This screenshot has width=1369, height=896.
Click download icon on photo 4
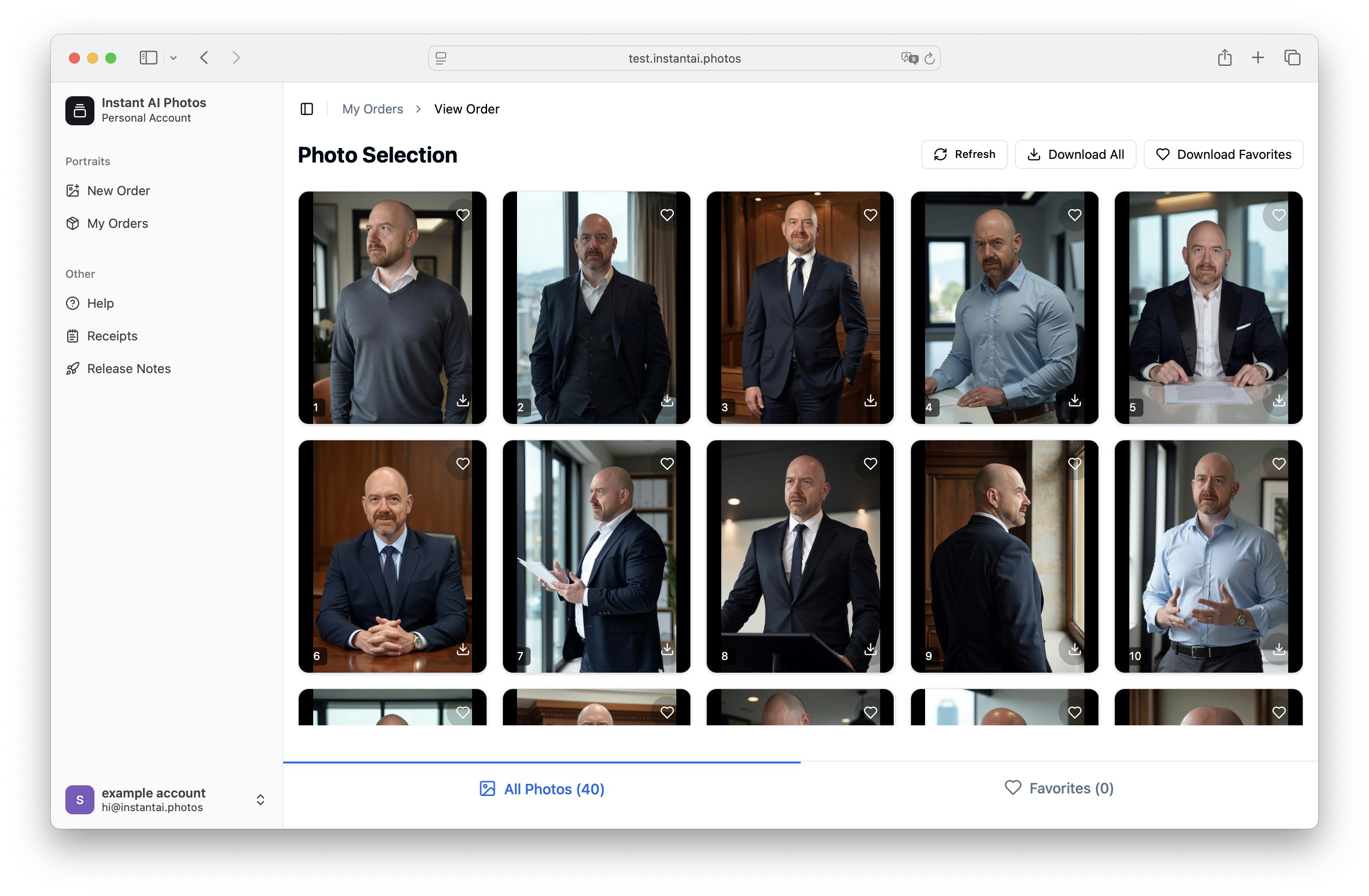(x=1074, y=400)
